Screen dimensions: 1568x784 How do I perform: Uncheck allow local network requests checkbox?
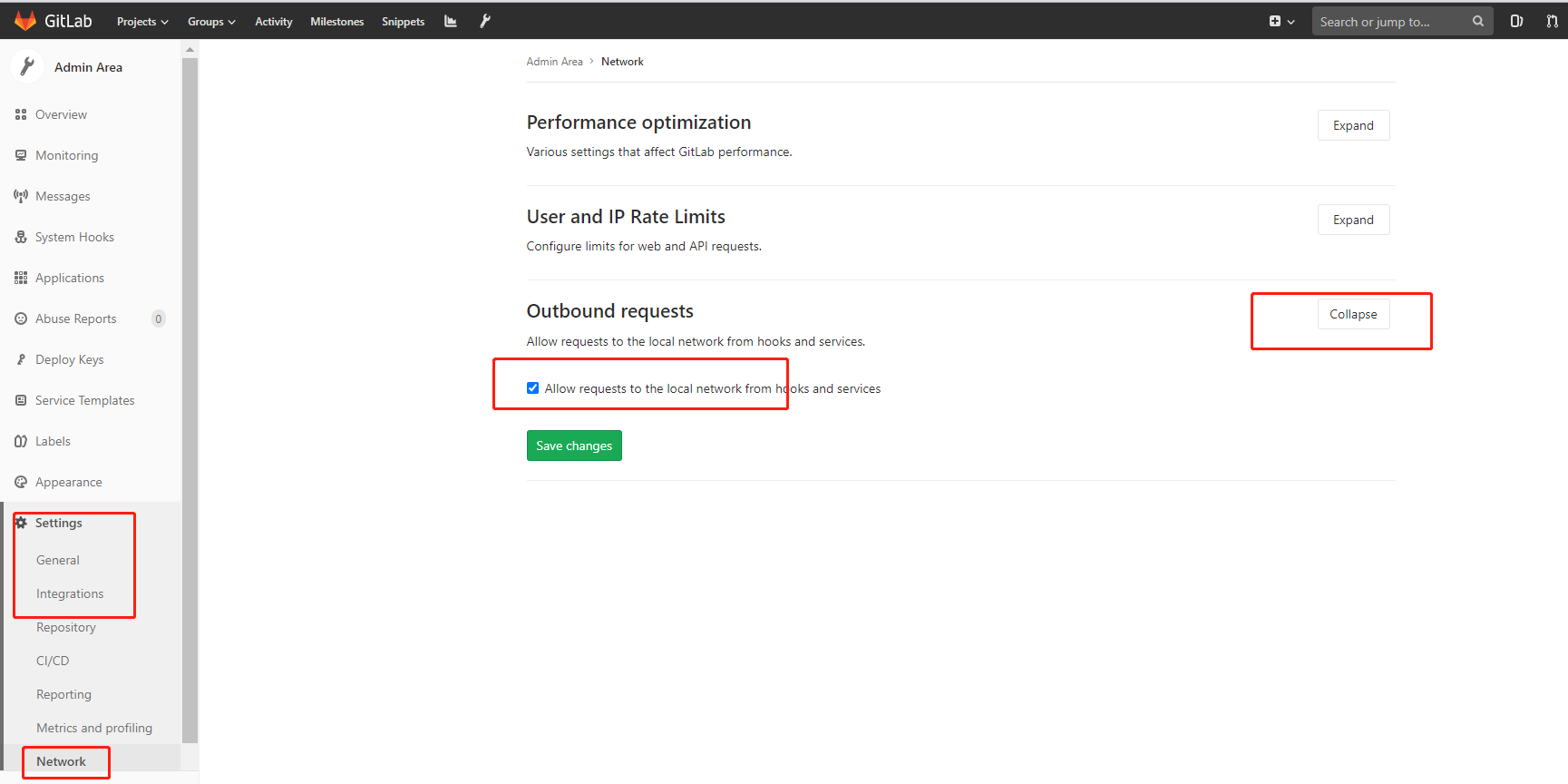coord(533,388)
